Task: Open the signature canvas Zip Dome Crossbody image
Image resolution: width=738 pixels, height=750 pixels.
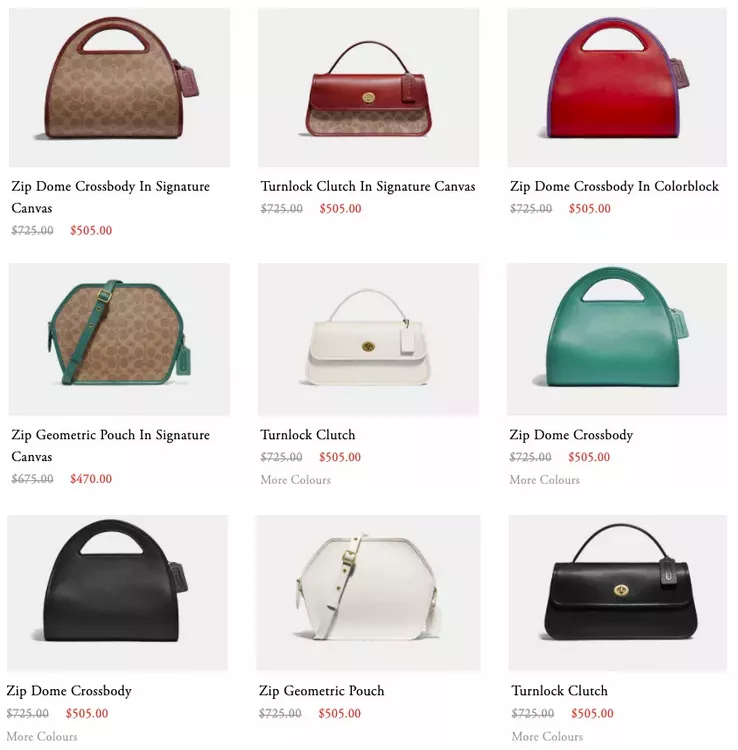Action: pyautogui.click(x=119, y=87)
